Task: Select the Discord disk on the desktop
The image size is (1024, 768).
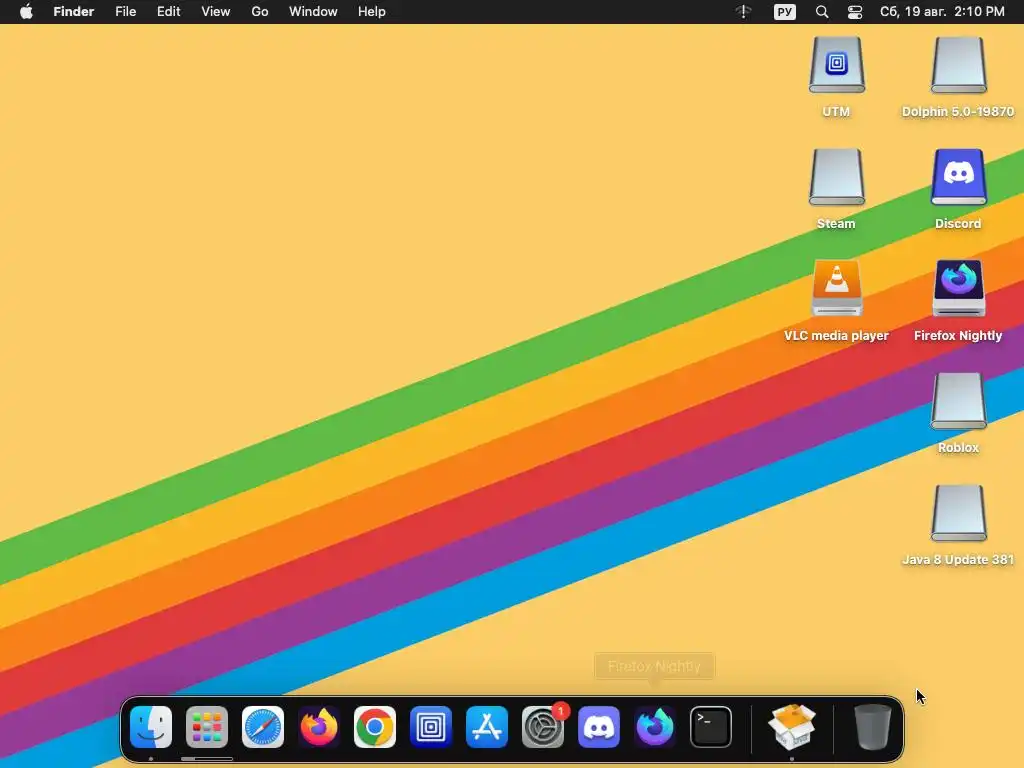Action: pyautogui.click(x=958, y=177)
